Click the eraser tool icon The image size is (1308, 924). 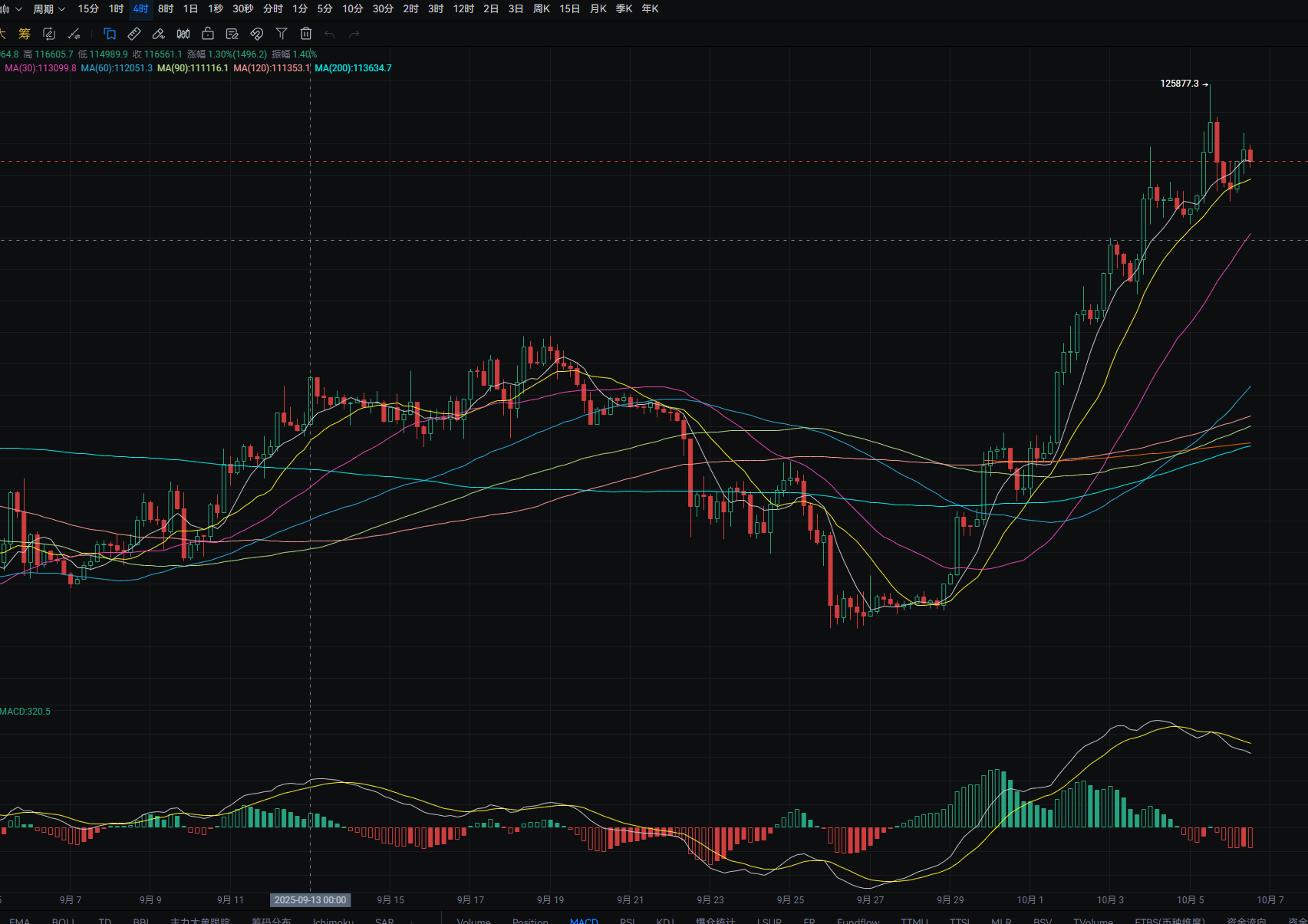coord(159,34)
